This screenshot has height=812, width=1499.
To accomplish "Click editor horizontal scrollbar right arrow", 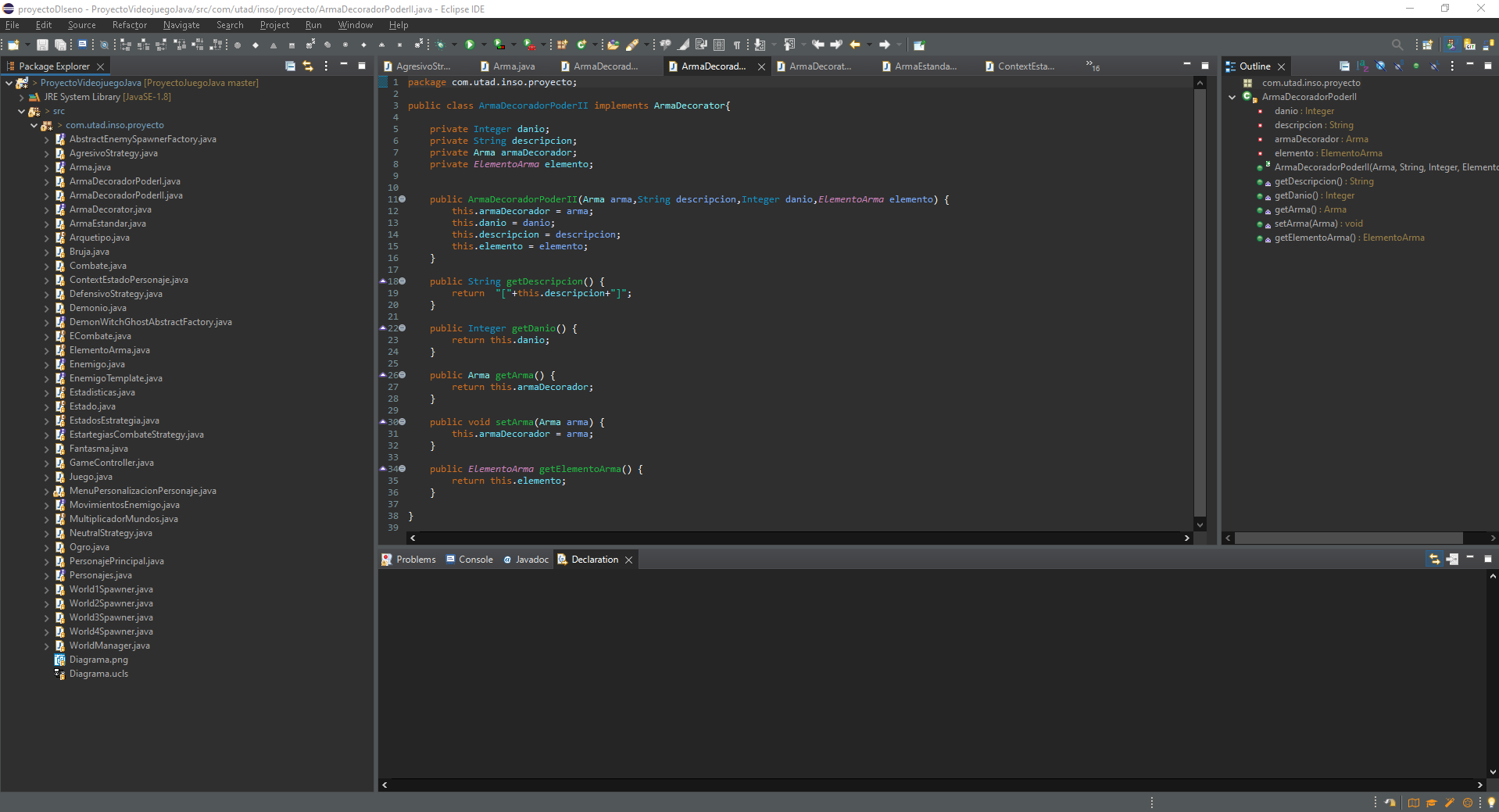I will click(1186, 538).
